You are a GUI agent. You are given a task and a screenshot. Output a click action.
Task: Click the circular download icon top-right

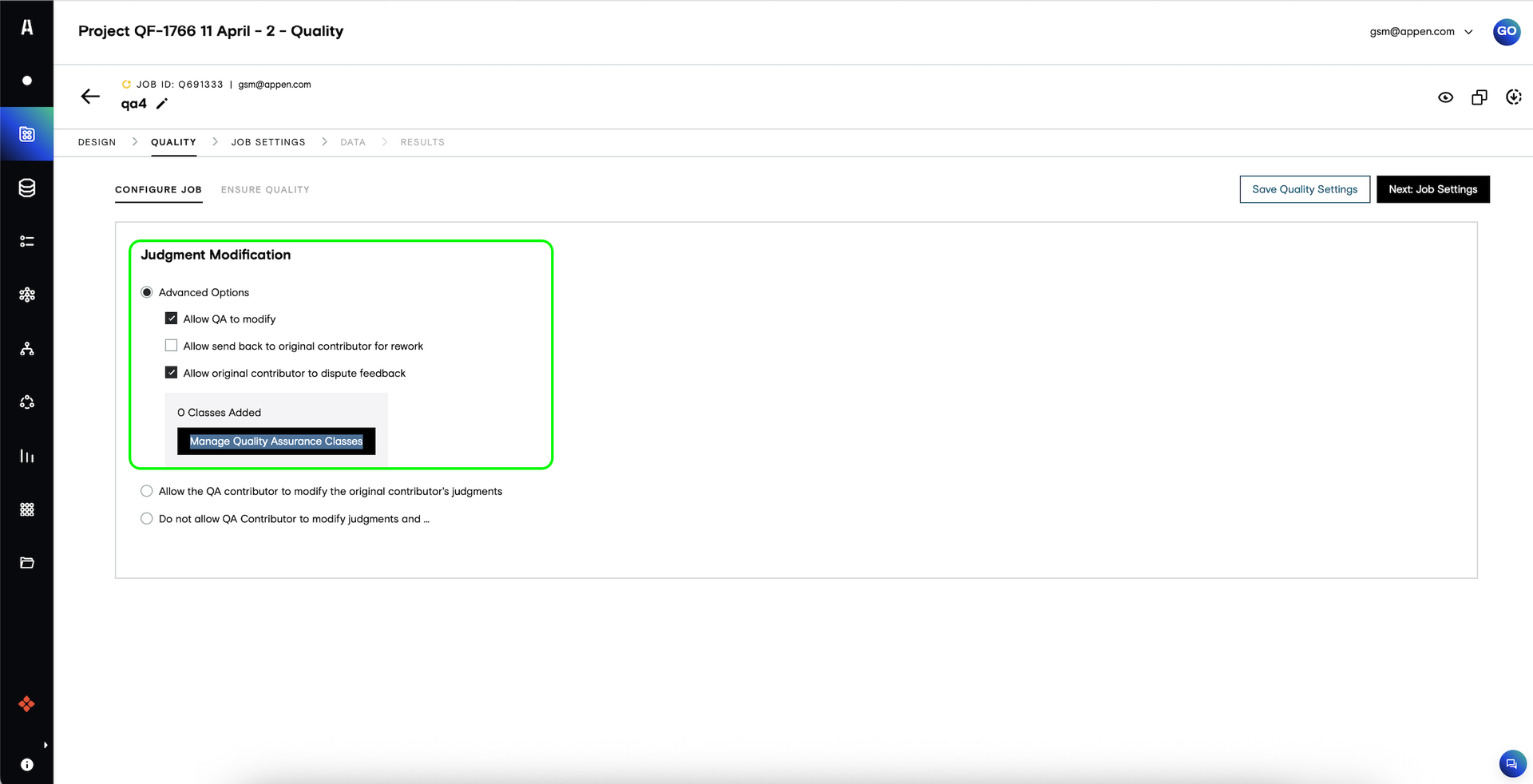point(1513,97)
